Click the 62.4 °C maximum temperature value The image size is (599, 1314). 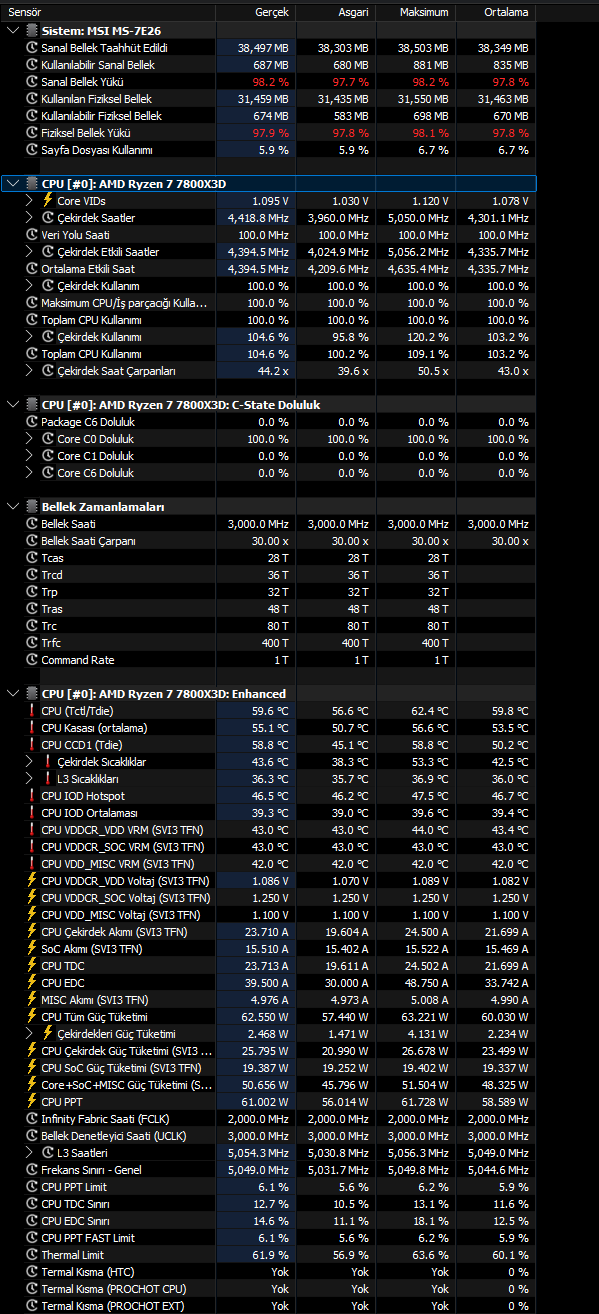coord(428,711)
